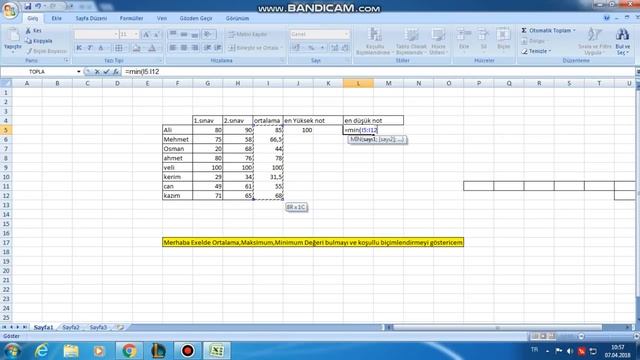Click the Kopyala copy icon
The width and height of the screenshot is (640, 360).
click(28, 41)
